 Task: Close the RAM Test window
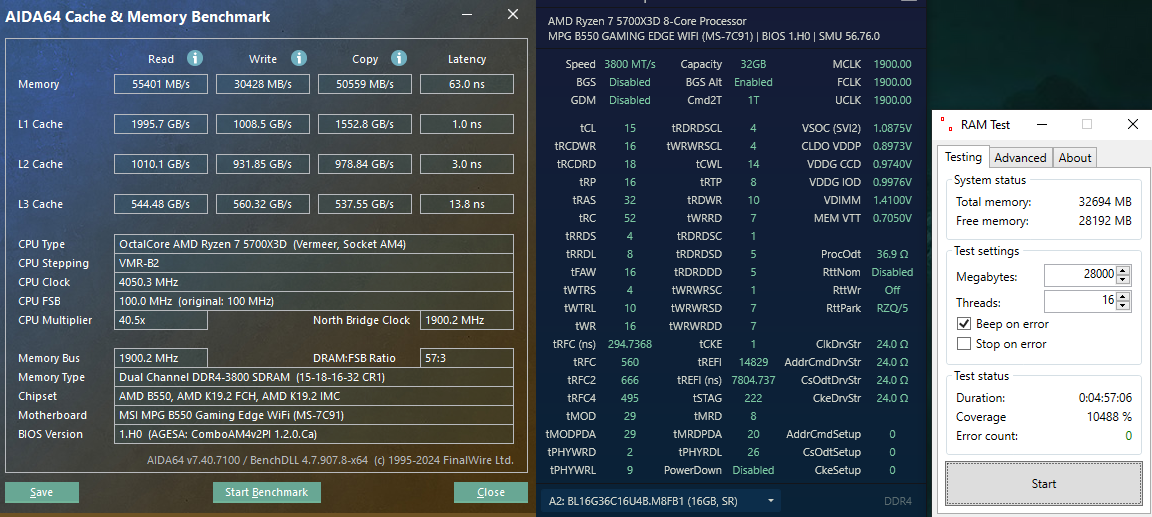click(1132, 124)
